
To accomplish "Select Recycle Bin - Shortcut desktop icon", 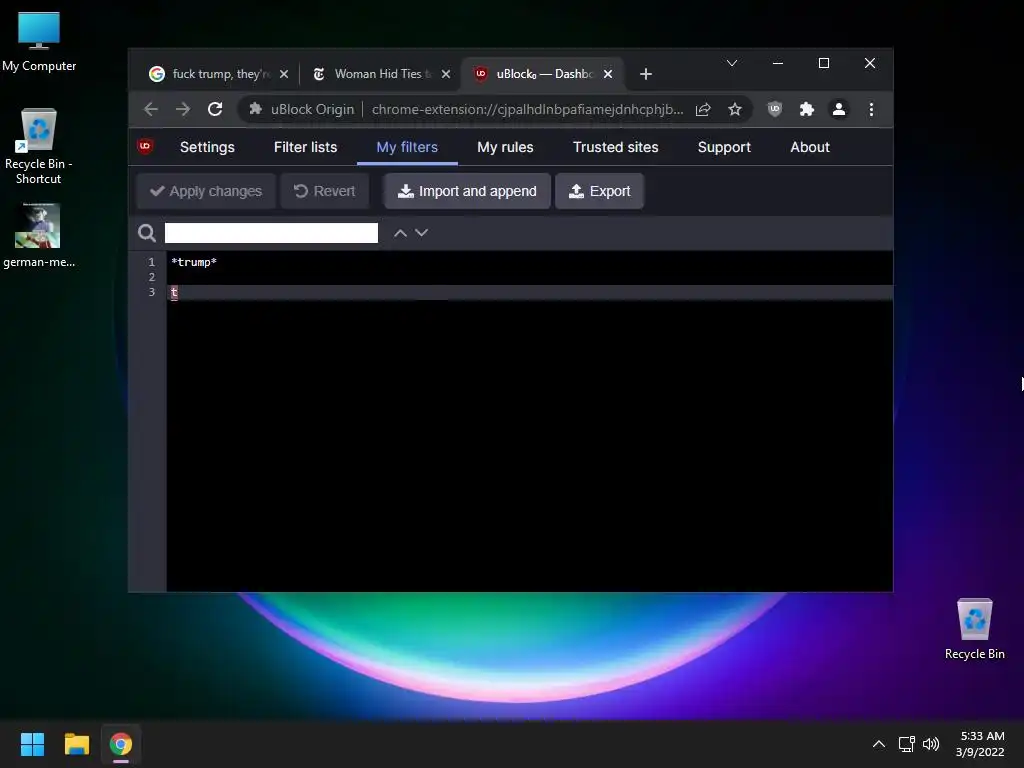I will click(39, 147).
